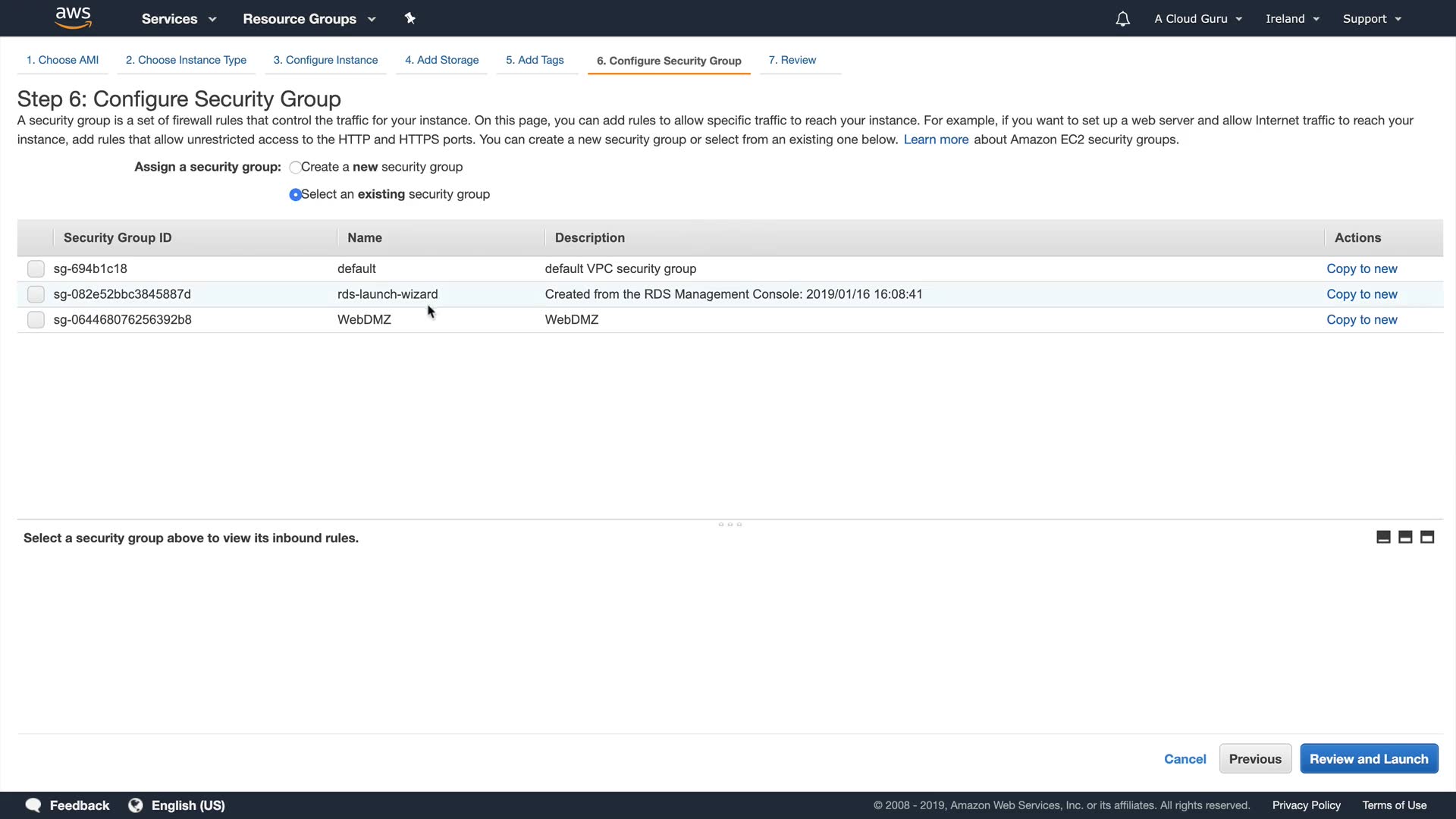This screenshot has height=819, width=1456.
Task: Click the globe language icon
Action: pos(136,805)
